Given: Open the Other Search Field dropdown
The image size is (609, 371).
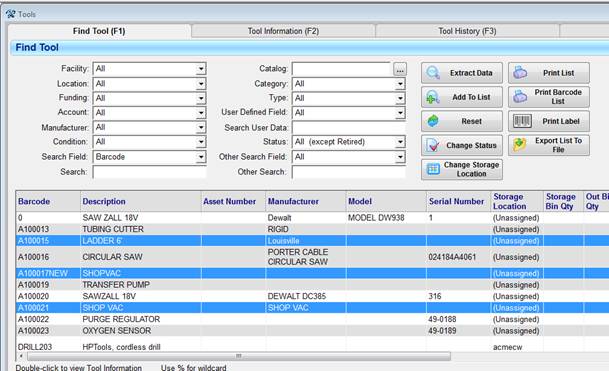Looking at the screenshot, I should 400,157.
